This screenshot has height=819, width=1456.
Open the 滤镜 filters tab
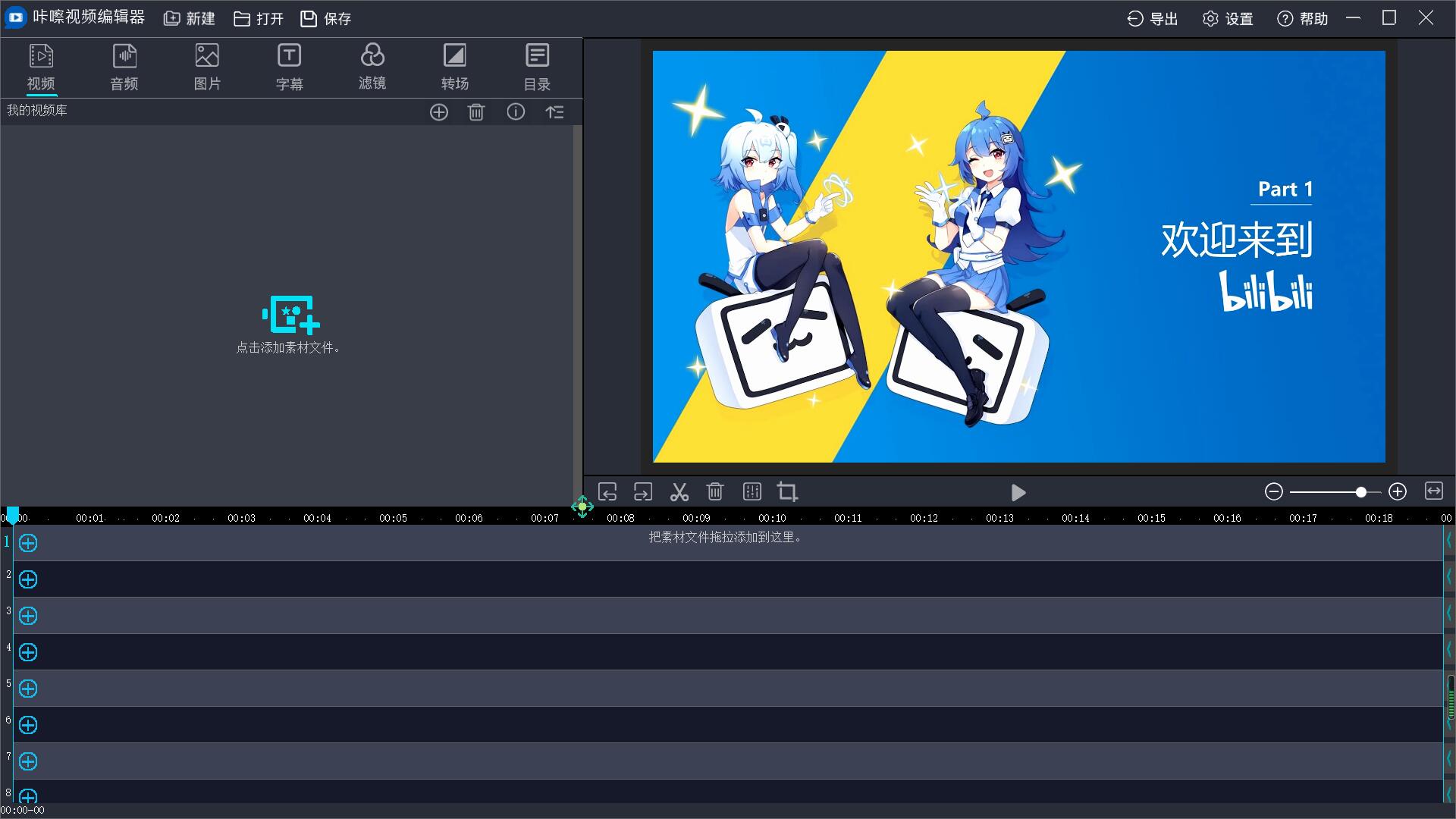point(372,67)
